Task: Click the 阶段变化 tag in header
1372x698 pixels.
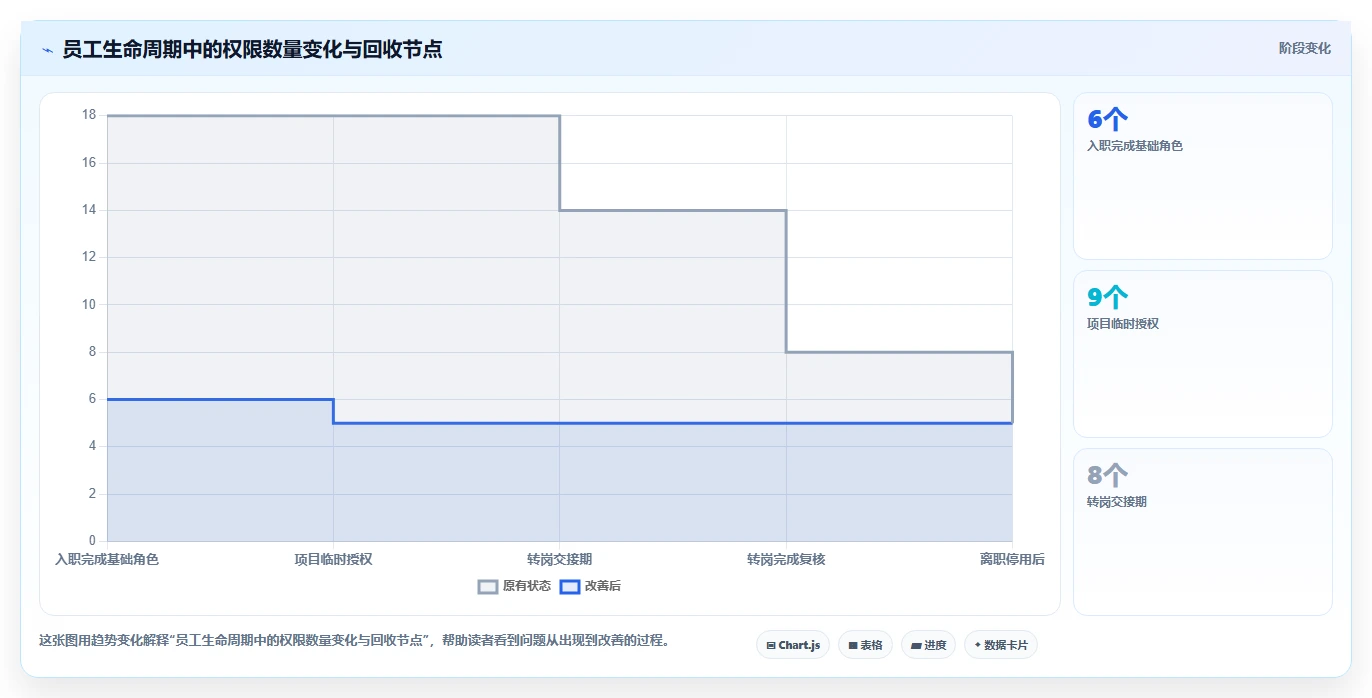Action: (x=1305, y=48)
